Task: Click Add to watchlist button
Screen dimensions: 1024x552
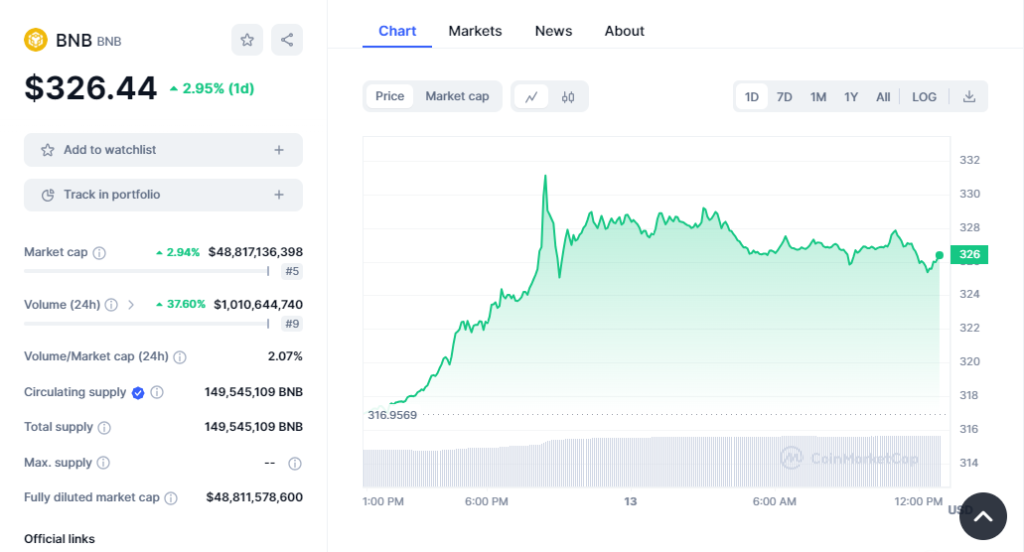Action: [x=110, y=150]
